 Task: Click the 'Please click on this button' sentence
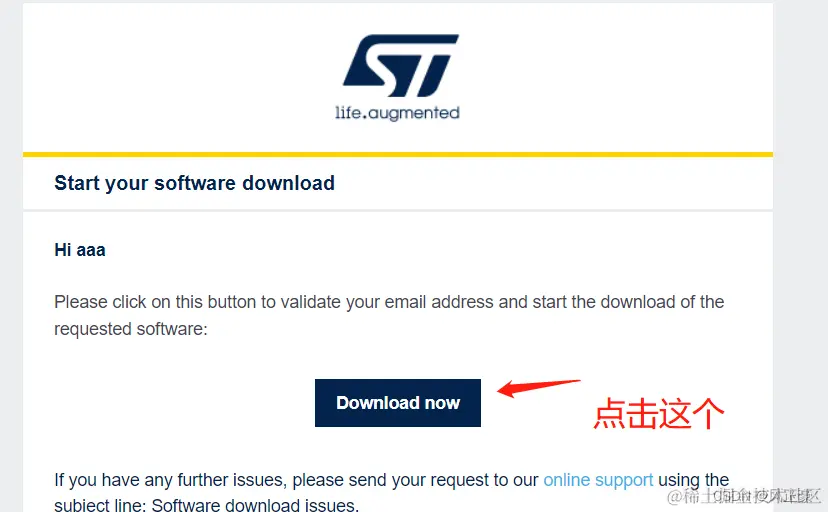389,302
